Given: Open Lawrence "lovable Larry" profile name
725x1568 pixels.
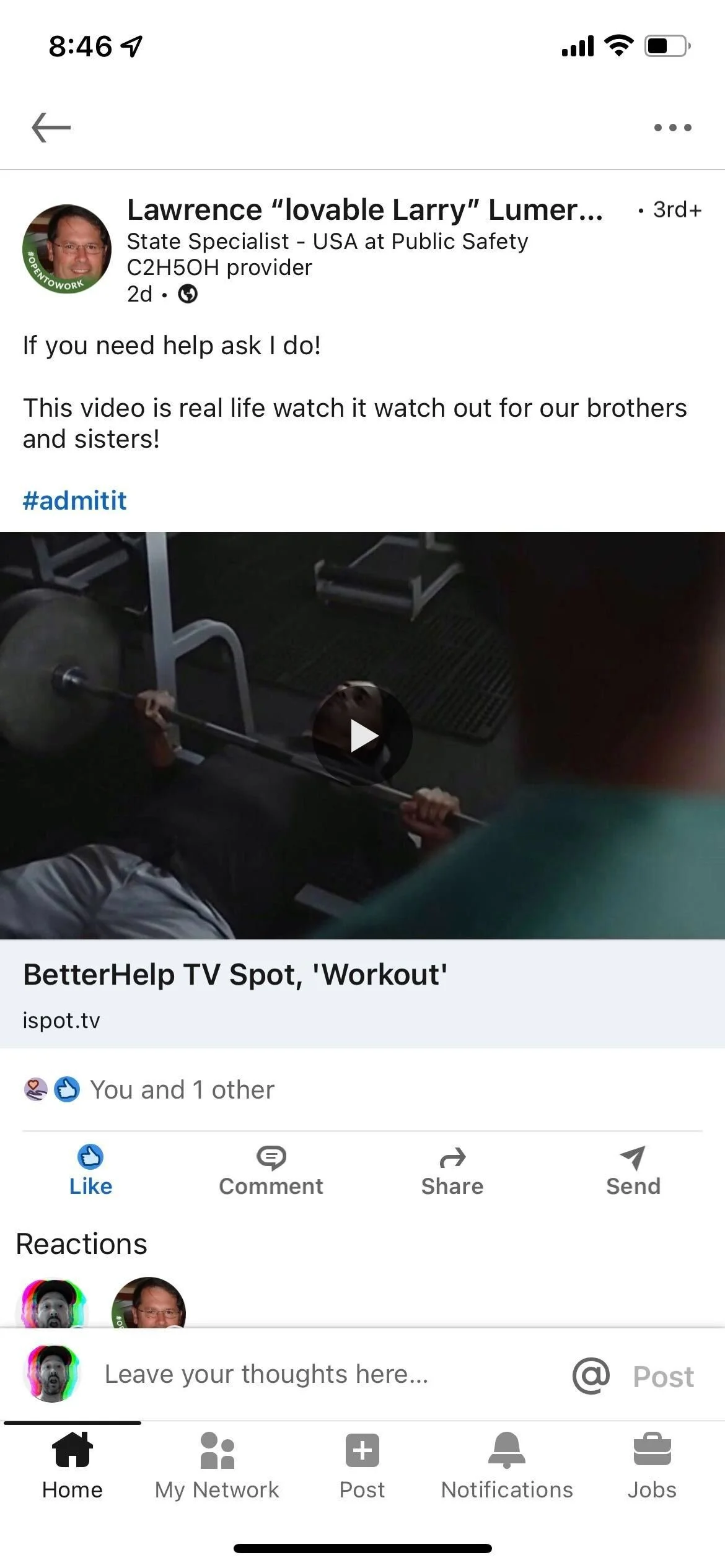Looking at the screenshot, I should pyautogui.click(x=364, y=210).
